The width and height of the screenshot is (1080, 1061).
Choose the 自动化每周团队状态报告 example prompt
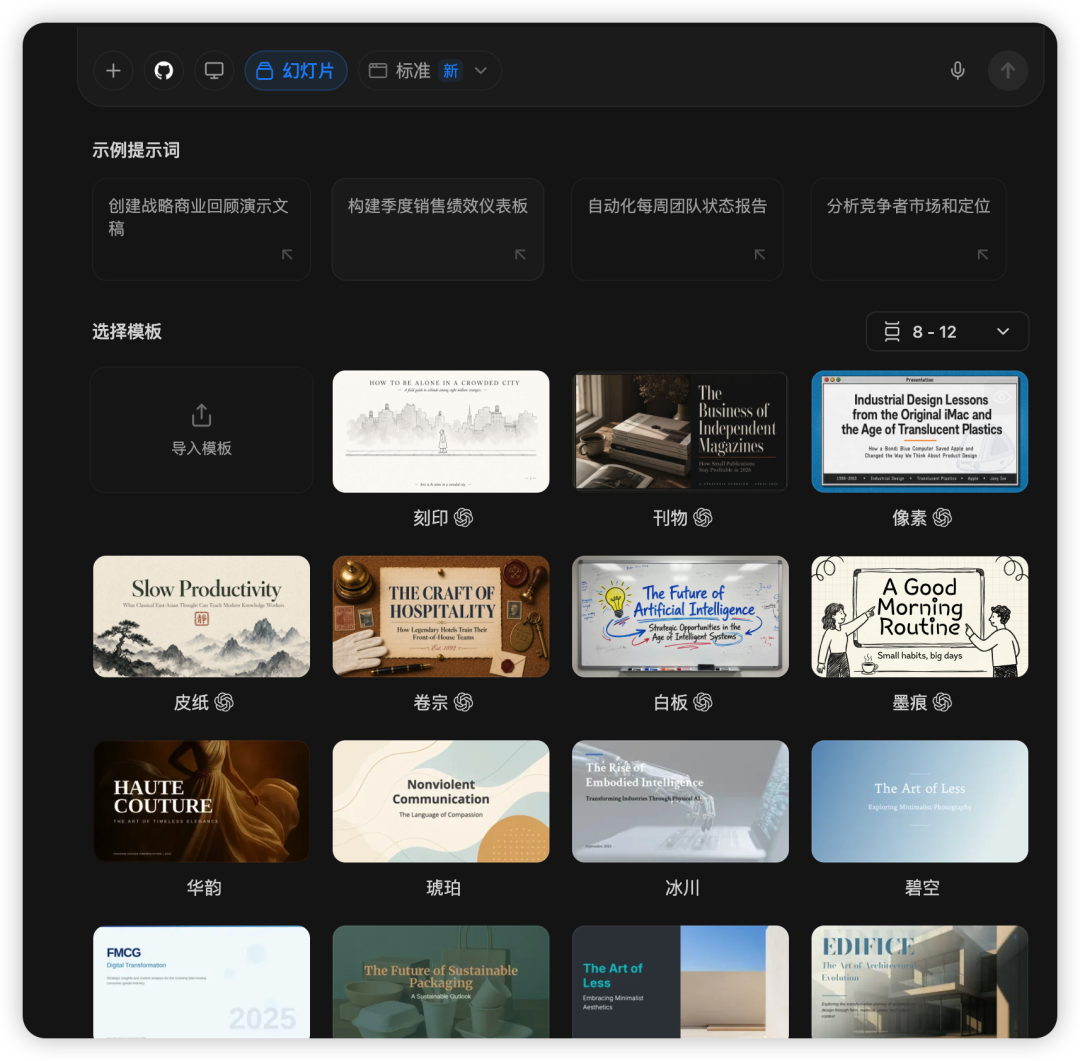click(x=677, y=229)
